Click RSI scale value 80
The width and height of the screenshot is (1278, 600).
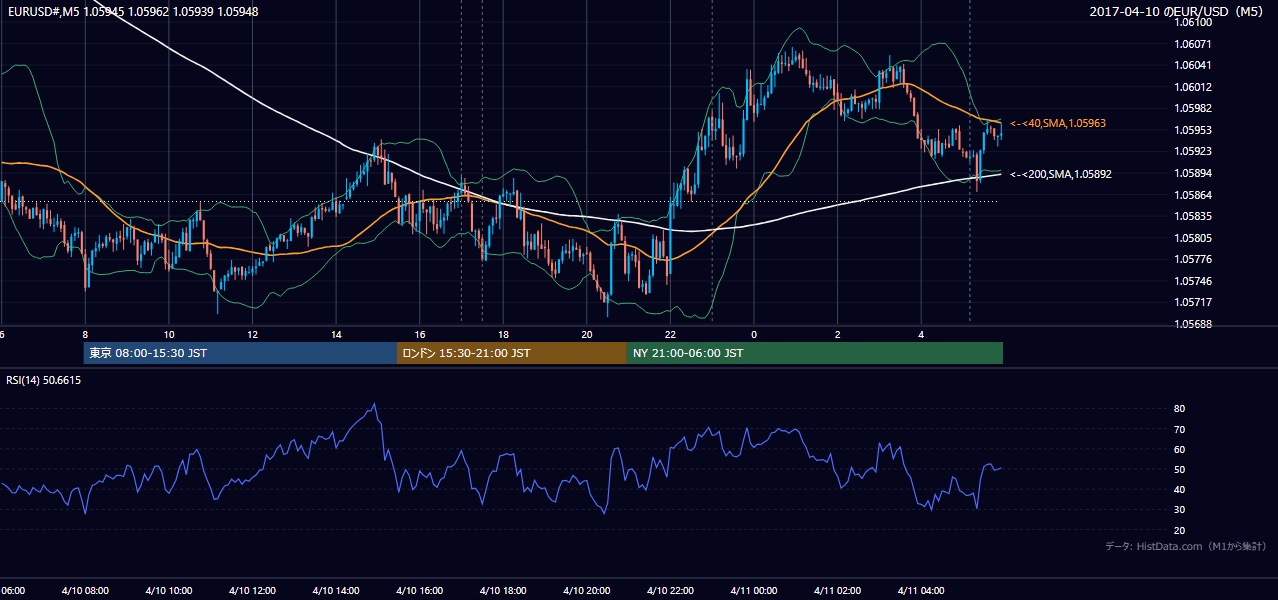[1179, 409]
